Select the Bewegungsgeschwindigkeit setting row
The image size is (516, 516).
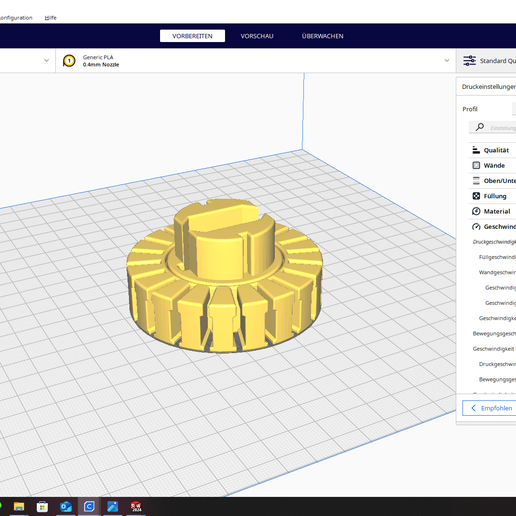pos(494,333)
